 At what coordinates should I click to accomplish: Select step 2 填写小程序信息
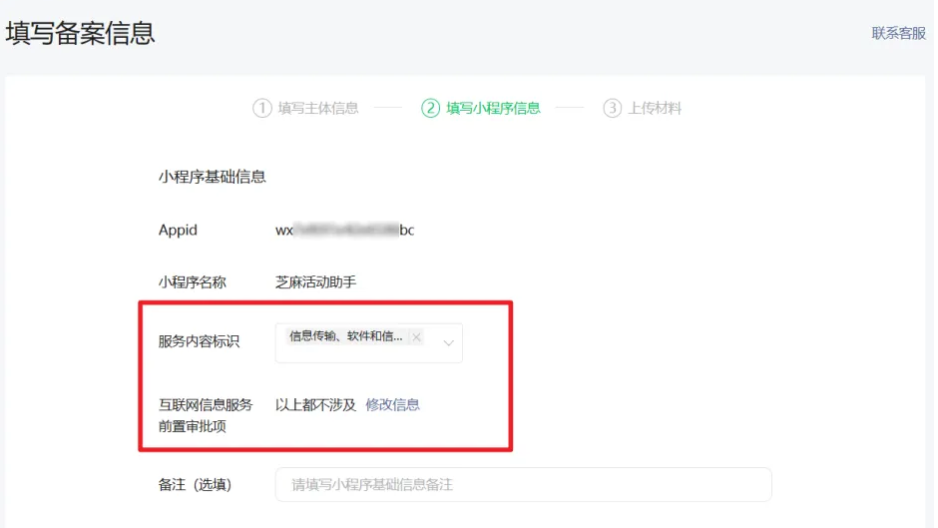[x=481, y=108]
